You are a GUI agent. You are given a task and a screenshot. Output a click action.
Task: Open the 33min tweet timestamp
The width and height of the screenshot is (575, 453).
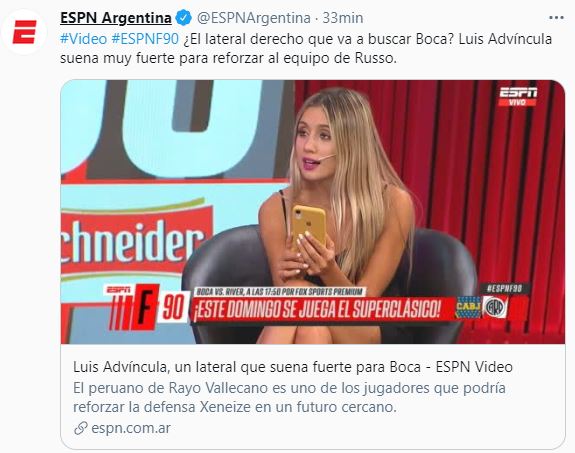coord(343,18)
